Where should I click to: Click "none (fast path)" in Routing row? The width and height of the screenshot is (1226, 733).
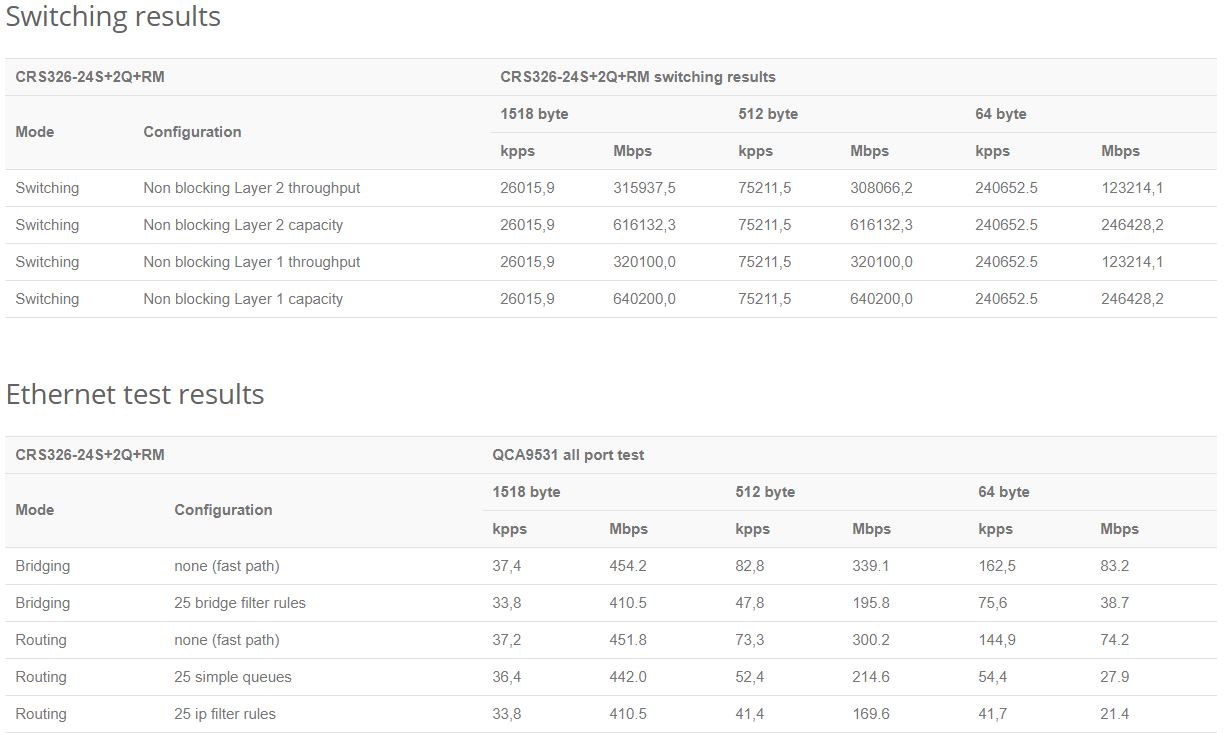pyautogui.click(x=227, y=640)
